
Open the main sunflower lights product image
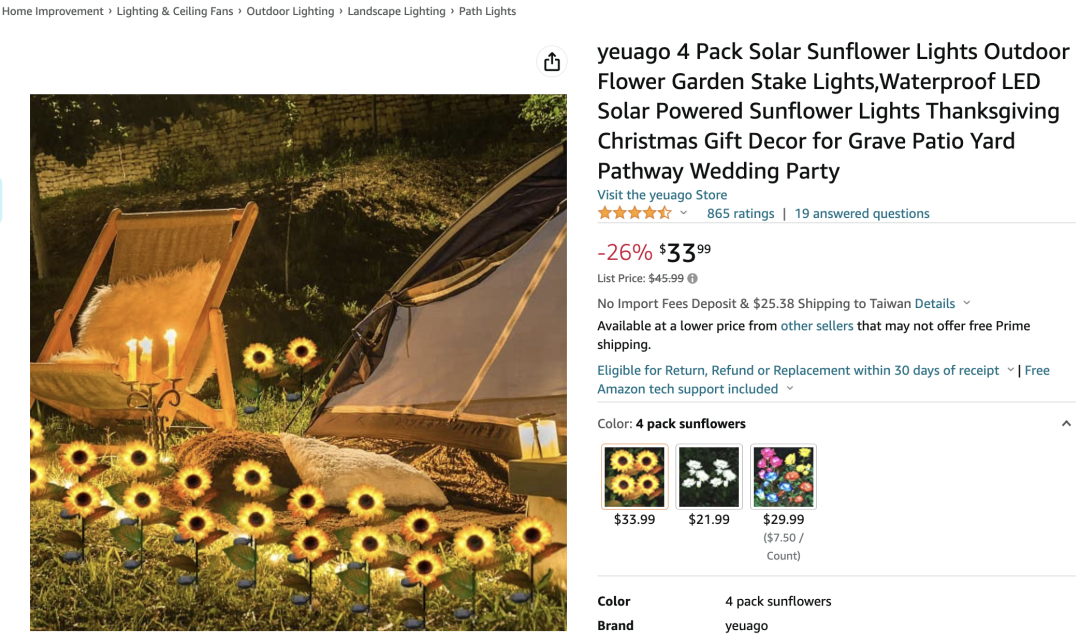[x=298, y=362]
